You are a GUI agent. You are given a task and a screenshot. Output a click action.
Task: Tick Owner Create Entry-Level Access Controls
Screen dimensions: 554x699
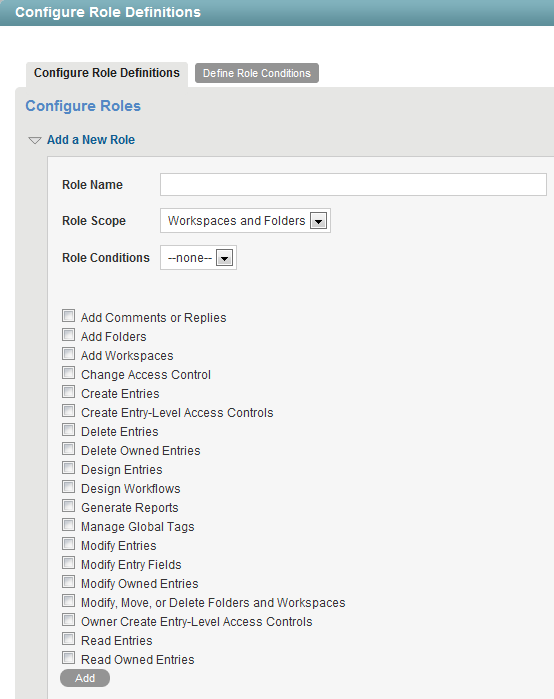click(68, 620)
